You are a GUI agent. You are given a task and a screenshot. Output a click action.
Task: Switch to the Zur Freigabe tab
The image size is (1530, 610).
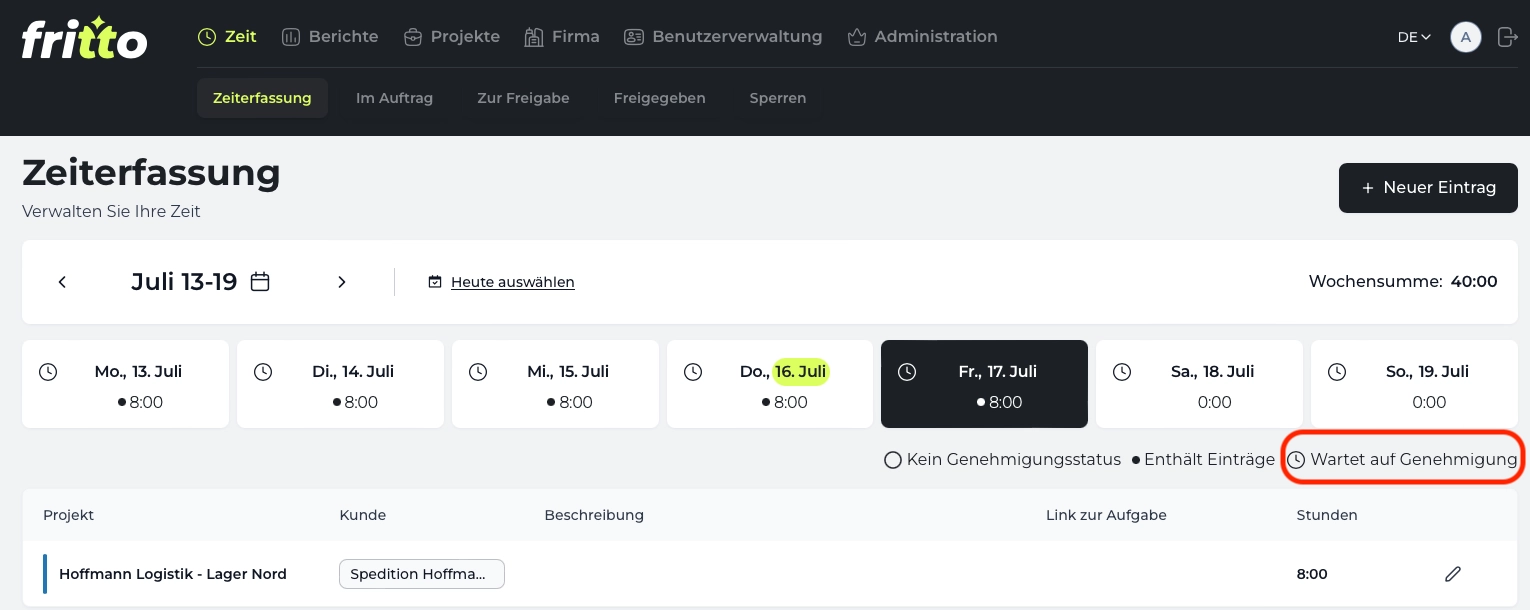click(523, 98)
